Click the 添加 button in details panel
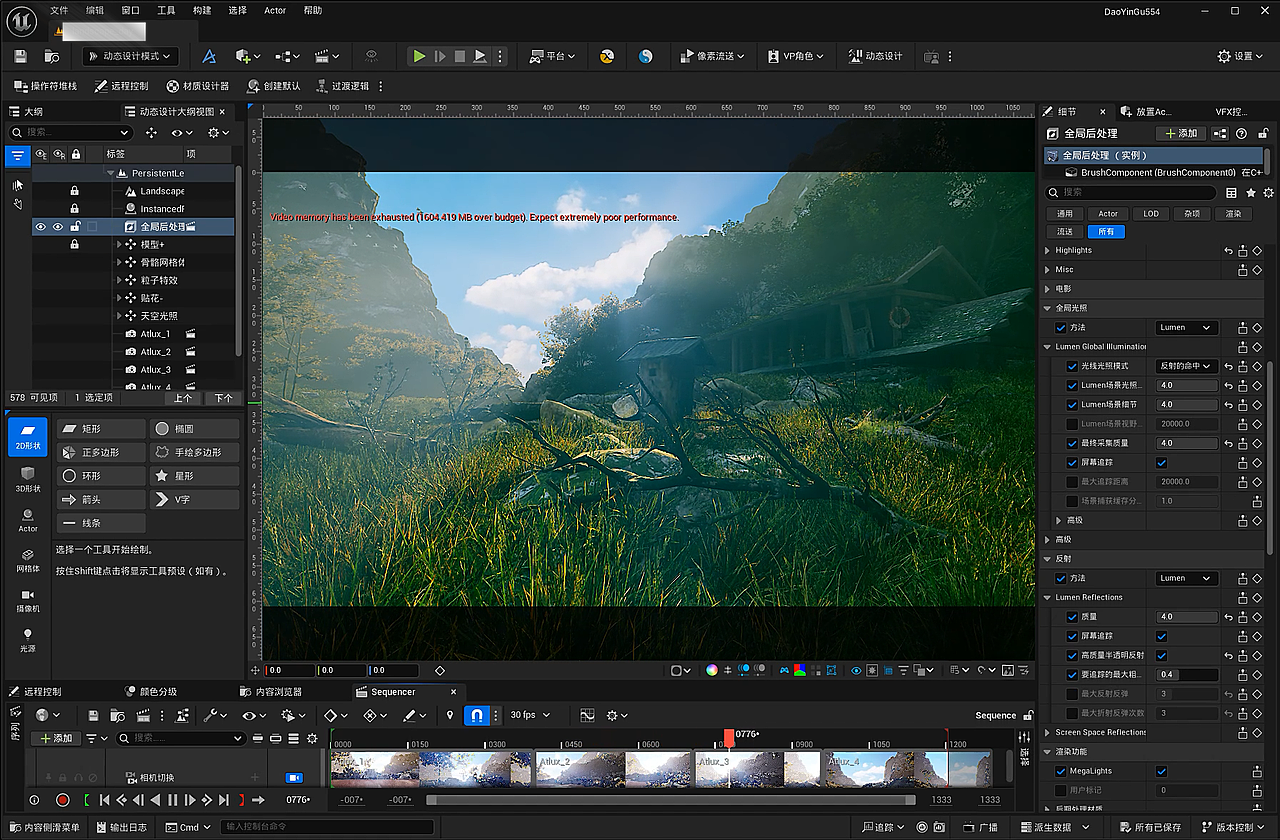Screen dimensions: 1280x840 point(1181,133)
